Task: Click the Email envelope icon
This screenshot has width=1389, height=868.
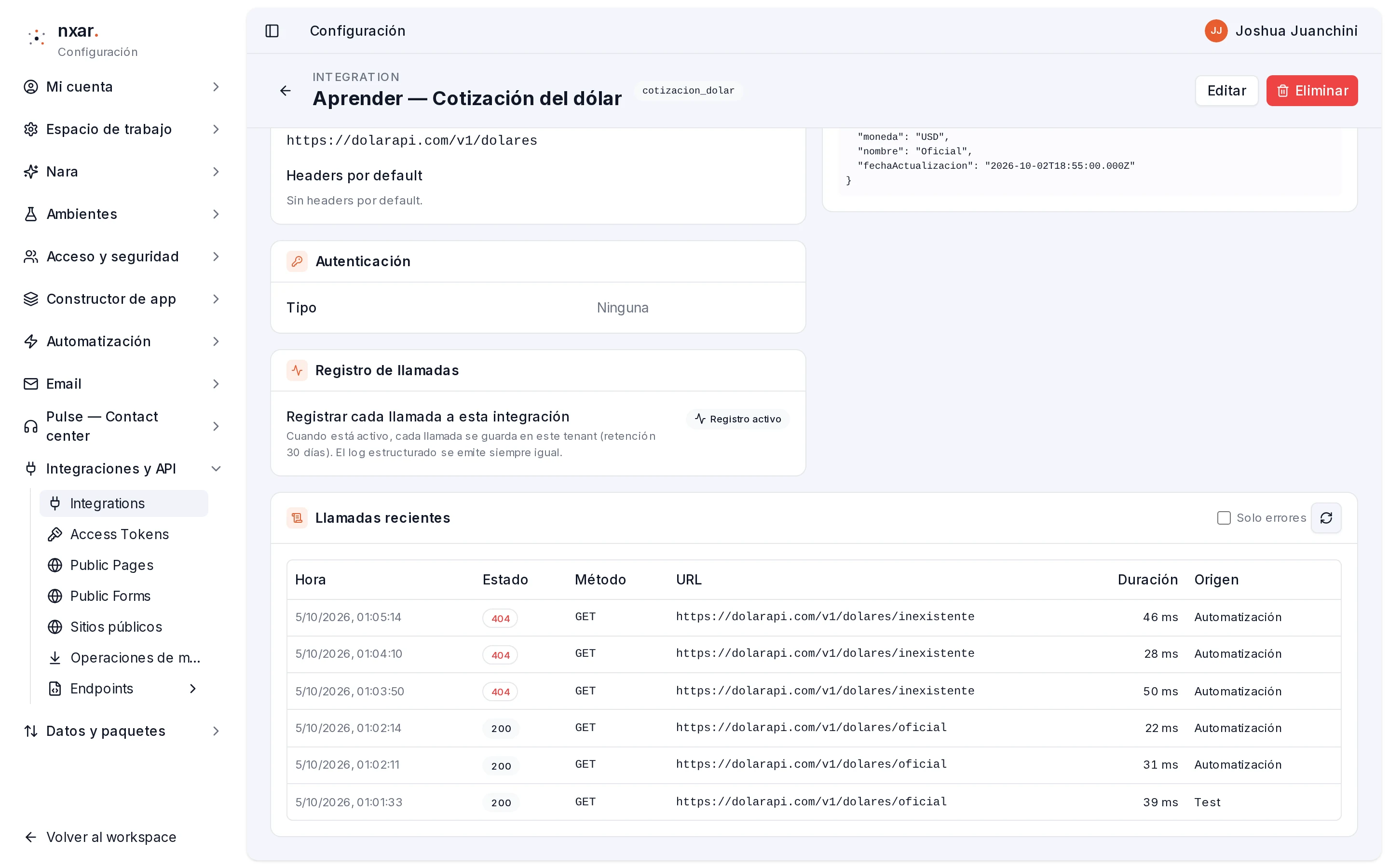Action: 31,384
